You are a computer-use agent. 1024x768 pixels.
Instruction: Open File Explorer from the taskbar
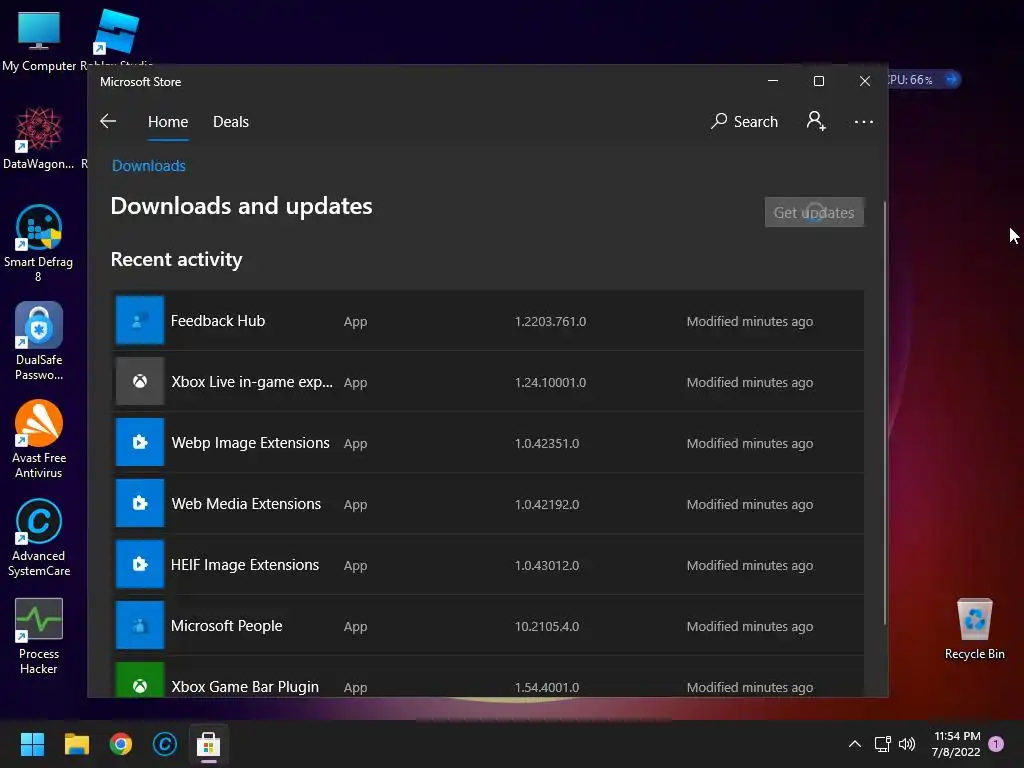pyautogui.click(x=76, y=744)
